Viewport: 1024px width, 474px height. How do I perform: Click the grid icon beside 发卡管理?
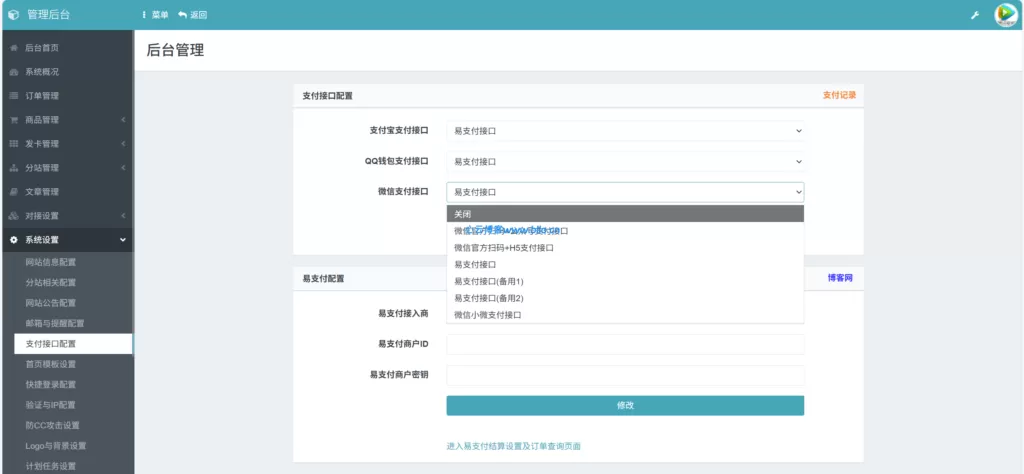pyautogui.click(x=14, y=144)
